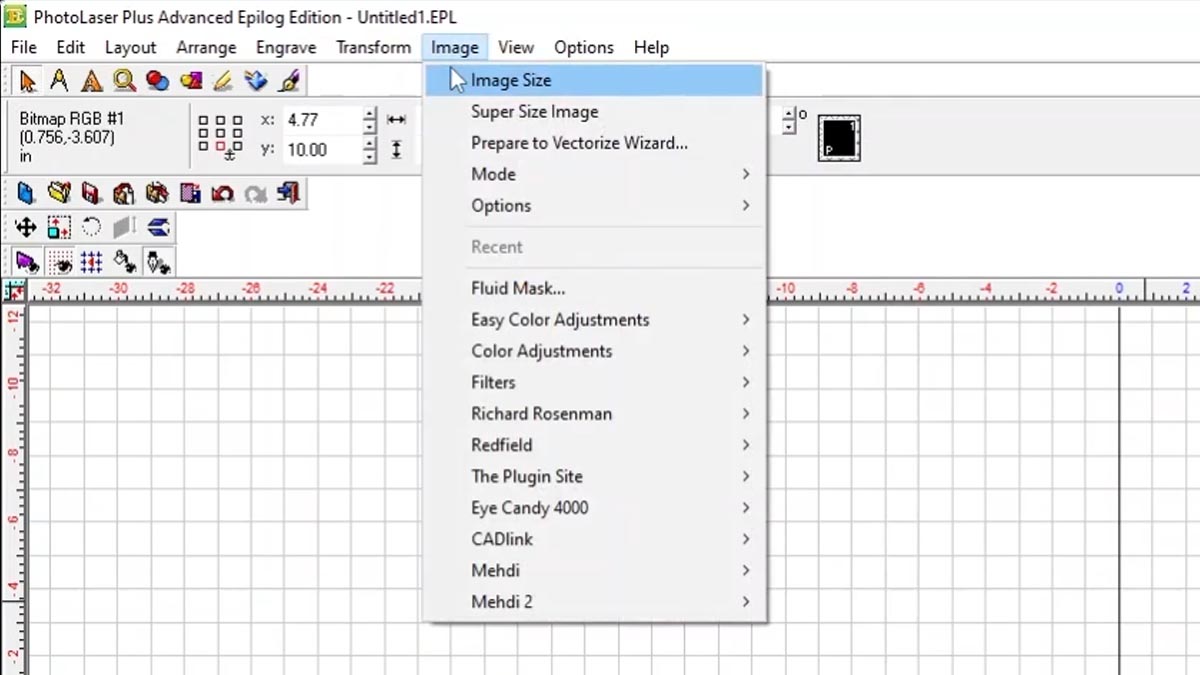The image size is (1200, 675).
Task: Click the red floppy disk save icon
Action: pyautogui.click(x=91, y=193)
